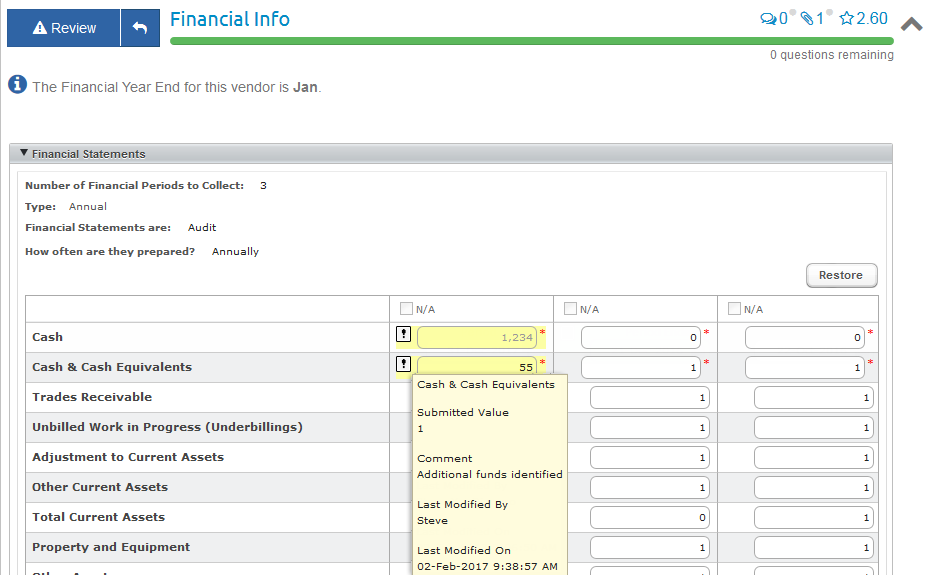Click the Review button
The width and height of the screenshot is (930, 575).
tap(63, 28)
